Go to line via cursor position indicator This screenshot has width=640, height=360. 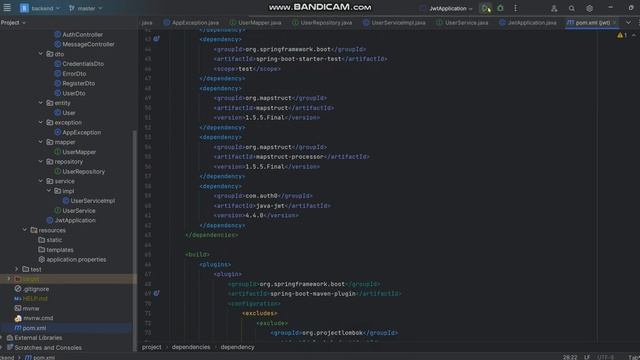click(570, 357)
